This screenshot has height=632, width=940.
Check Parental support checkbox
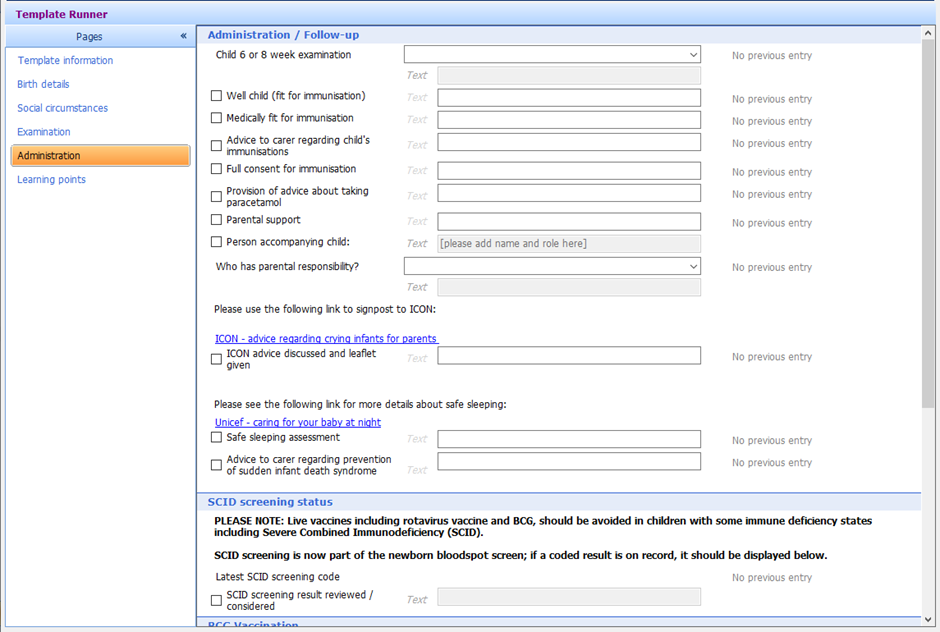[216, 218]
